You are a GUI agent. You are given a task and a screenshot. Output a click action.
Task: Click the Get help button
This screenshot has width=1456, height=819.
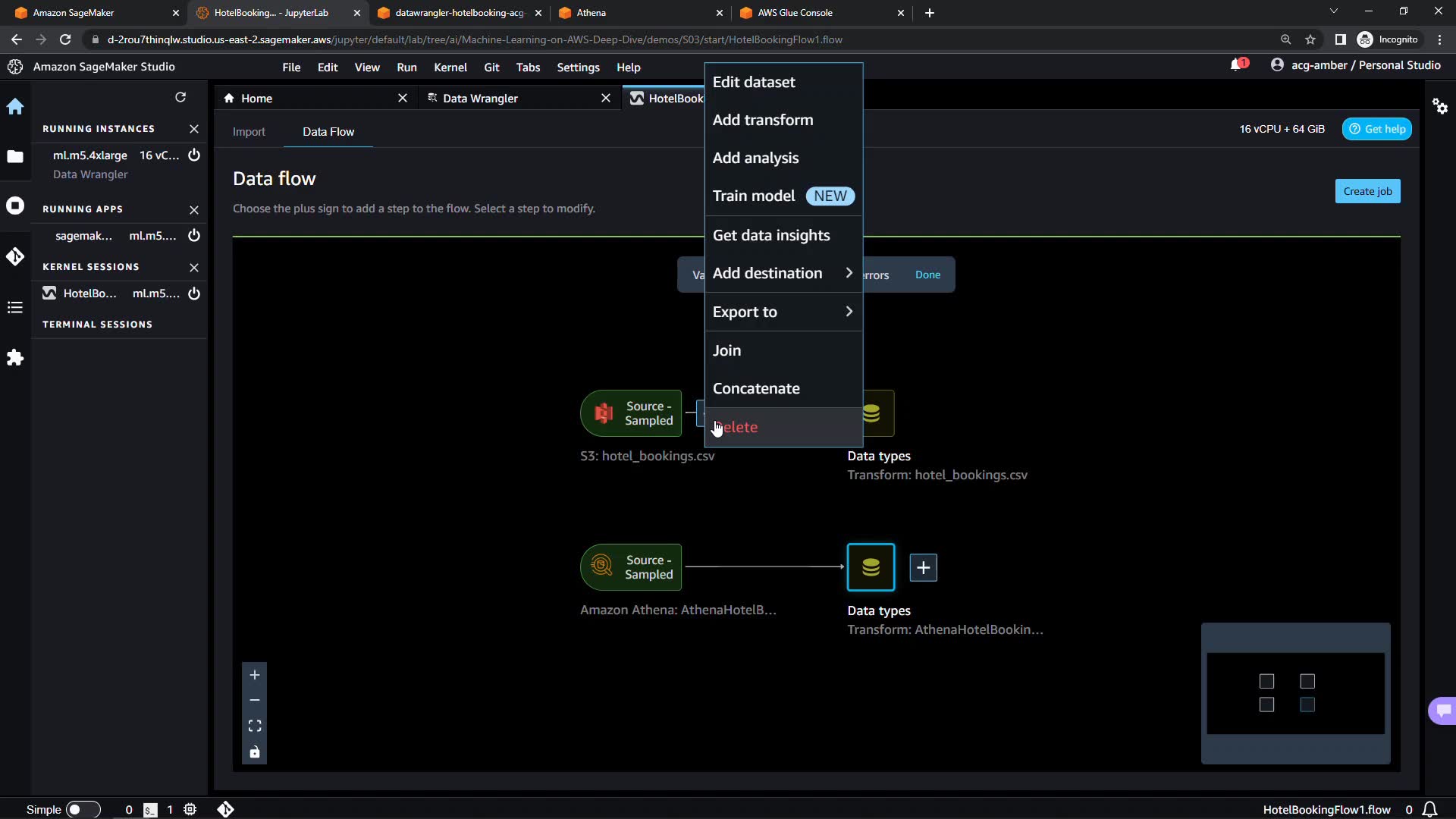(1377, 129)
